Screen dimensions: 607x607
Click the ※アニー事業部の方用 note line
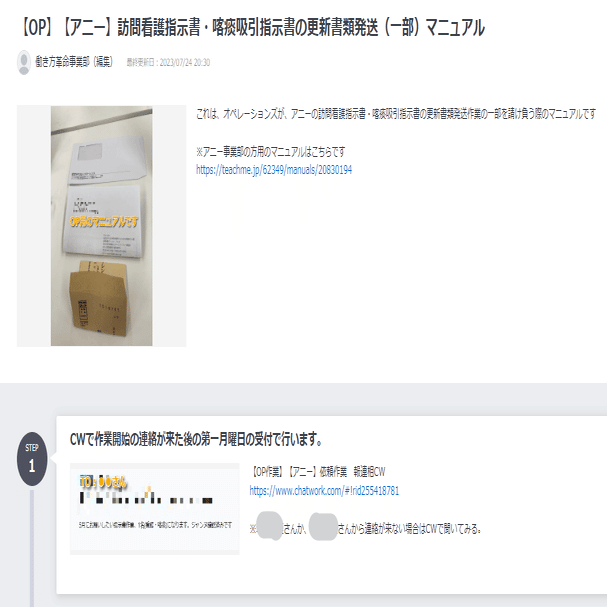[270, 152]
